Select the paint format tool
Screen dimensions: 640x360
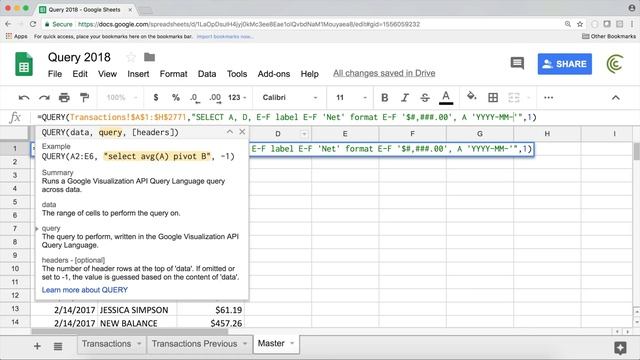(84, 98)
